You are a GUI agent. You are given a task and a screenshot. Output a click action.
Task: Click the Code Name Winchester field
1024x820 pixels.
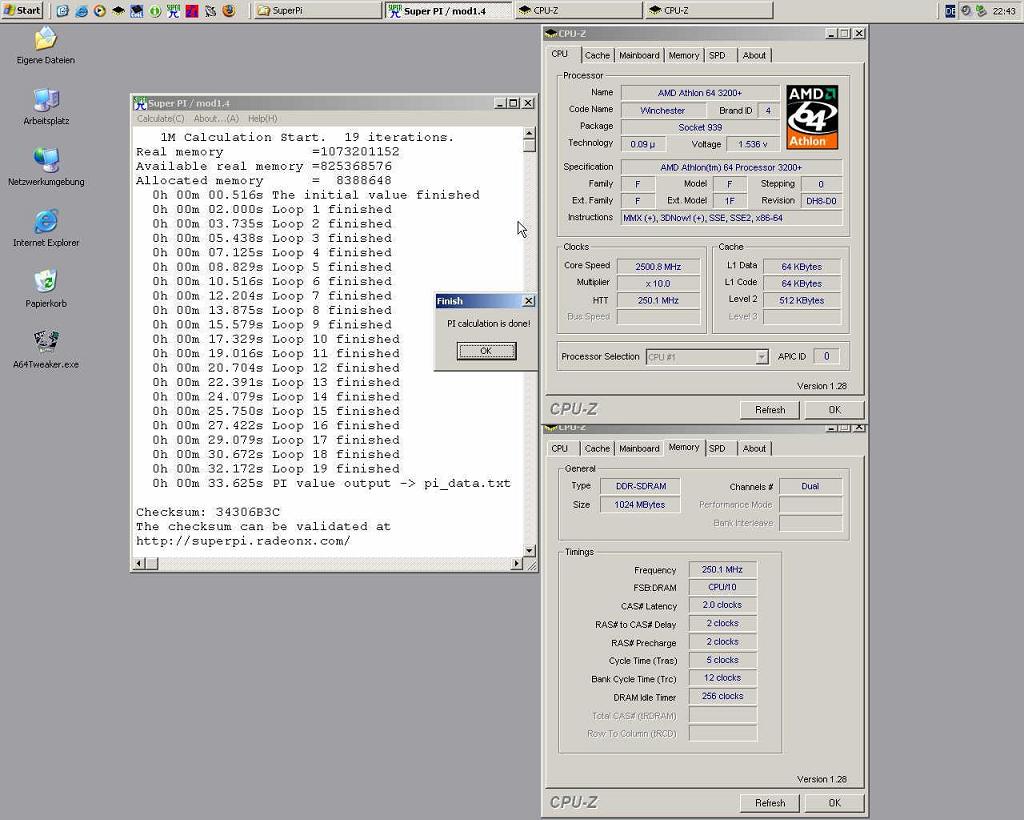(x=663, y=110)
